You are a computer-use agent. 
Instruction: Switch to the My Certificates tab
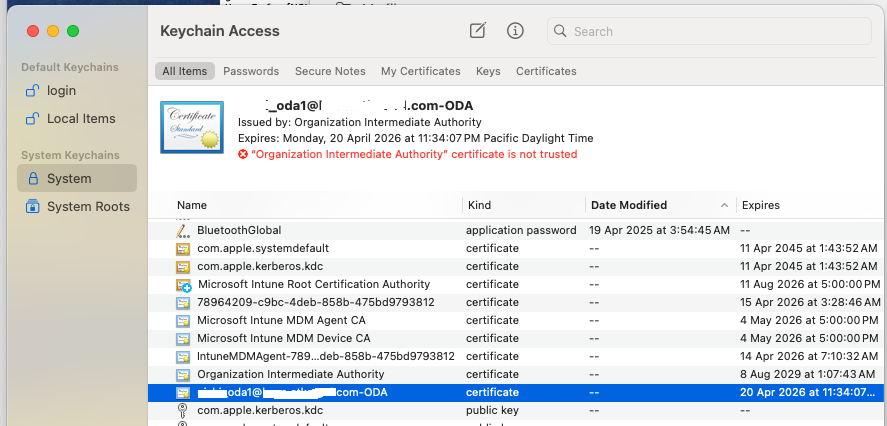point(421,71)
